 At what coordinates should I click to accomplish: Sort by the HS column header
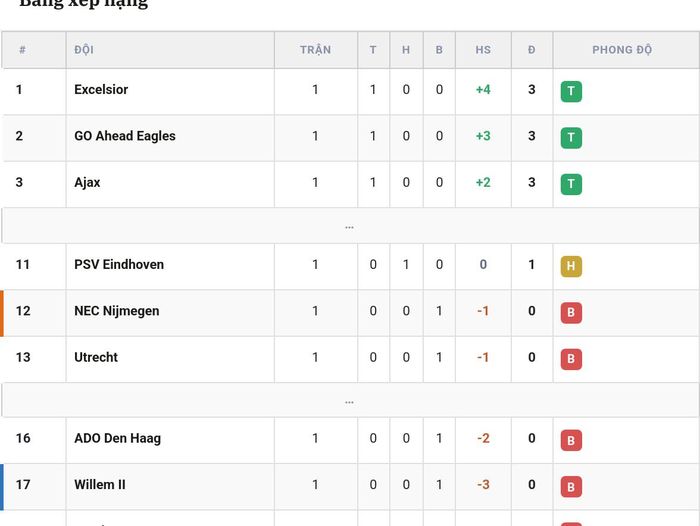[483, 50]
